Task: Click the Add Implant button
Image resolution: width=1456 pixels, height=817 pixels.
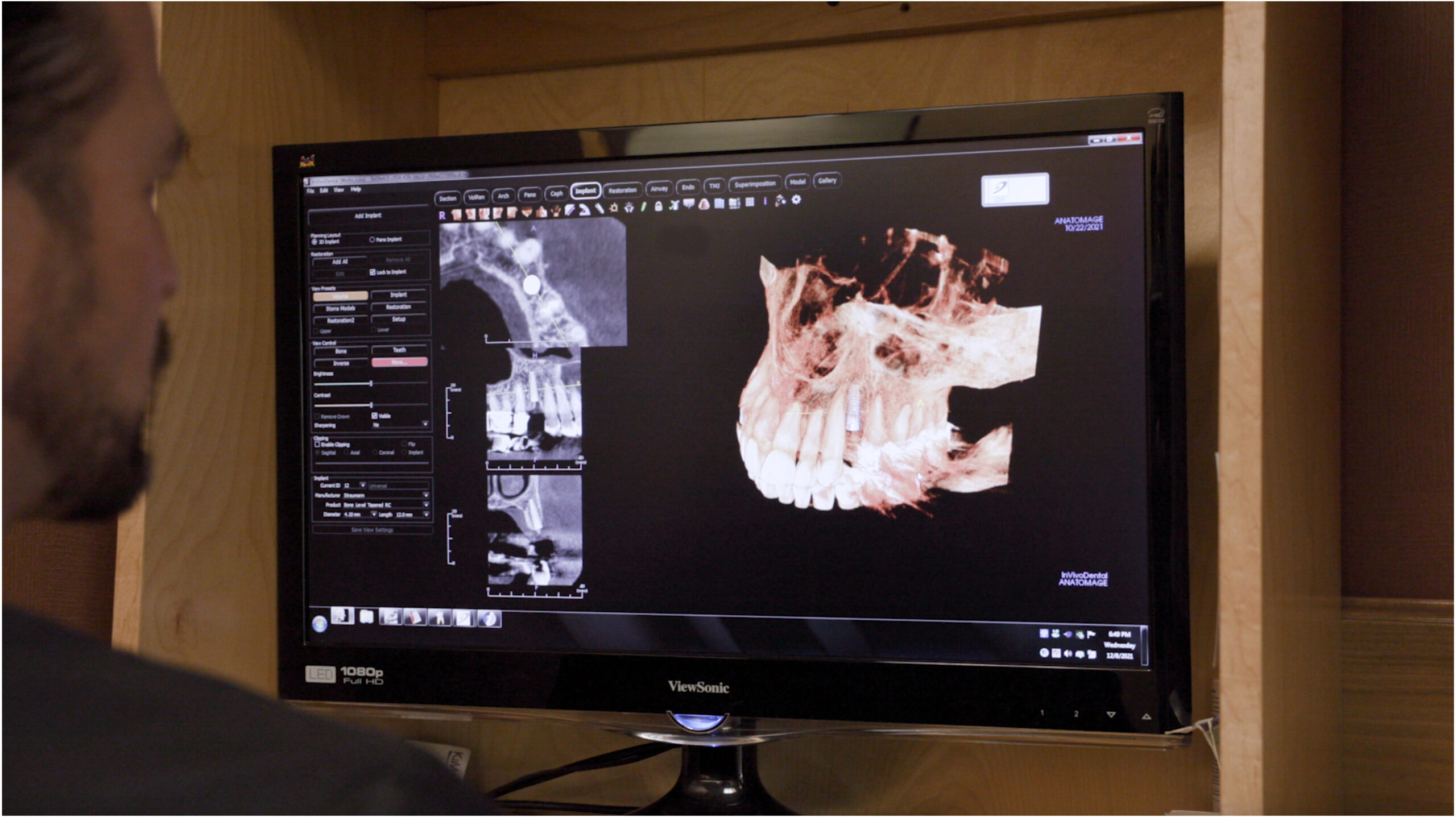Action: coord(368,215)
